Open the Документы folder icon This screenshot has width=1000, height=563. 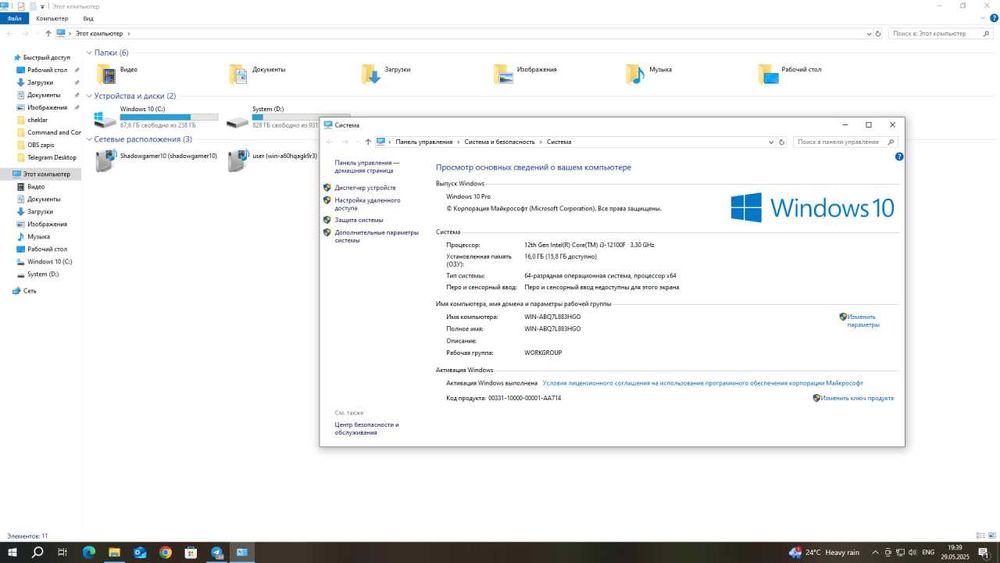[x=239, y=75]
